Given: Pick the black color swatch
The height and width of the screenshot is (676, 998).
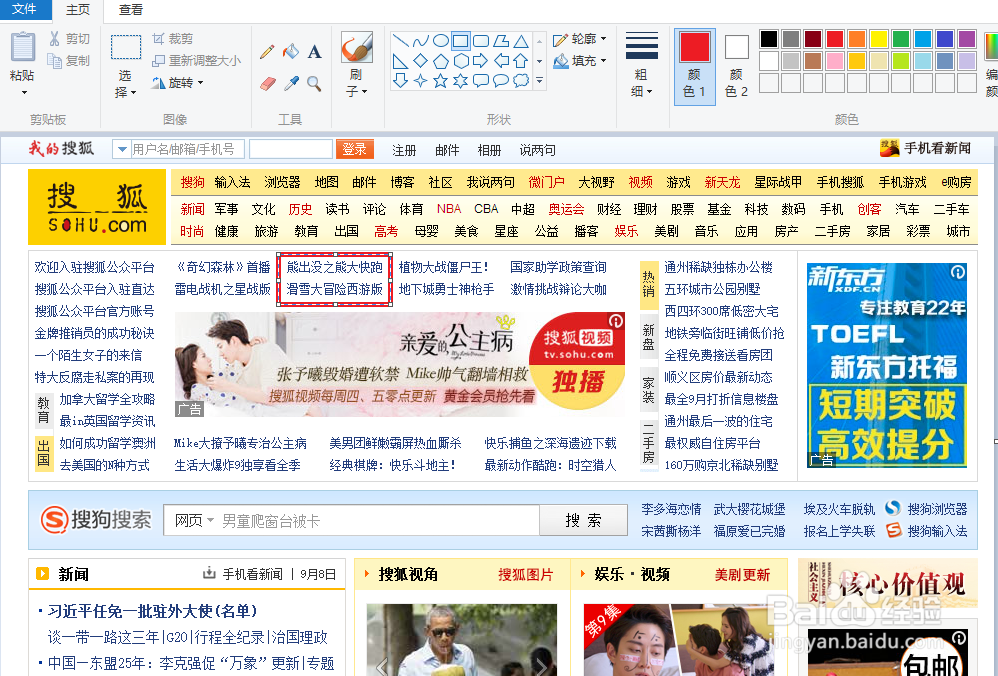Looking at the screenshot, I should pos(769,39).
